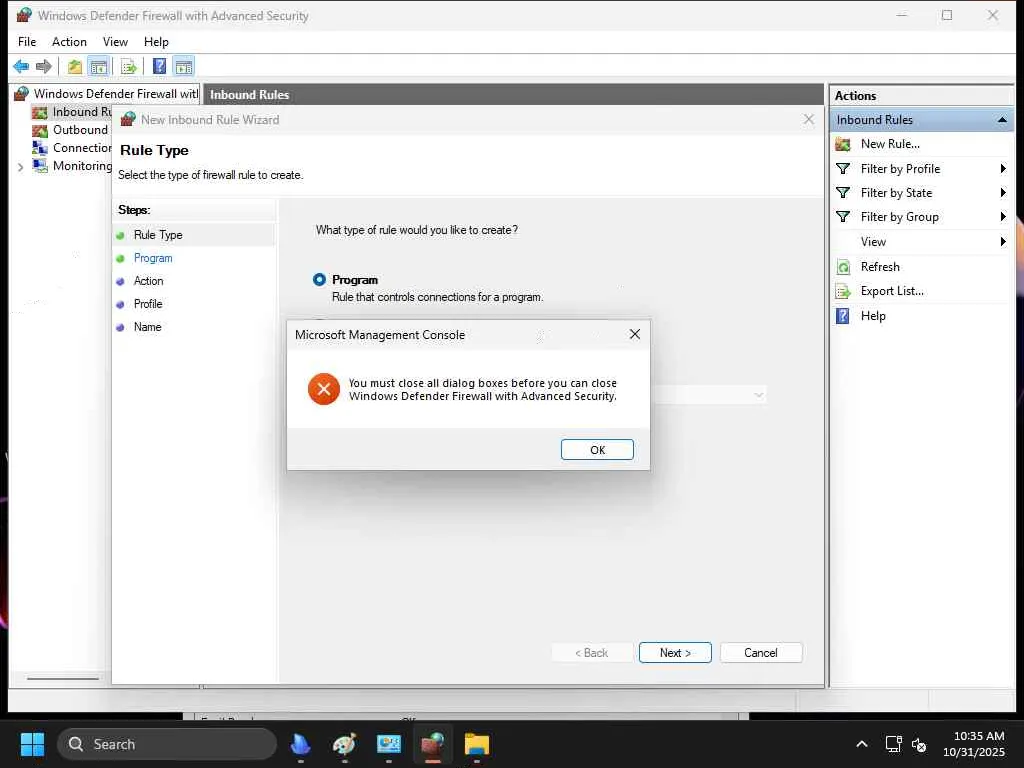Viewport: 1024px width, 768px height.
Task: Expand Filter by State submenu arrow
Action: [1003, 193]
